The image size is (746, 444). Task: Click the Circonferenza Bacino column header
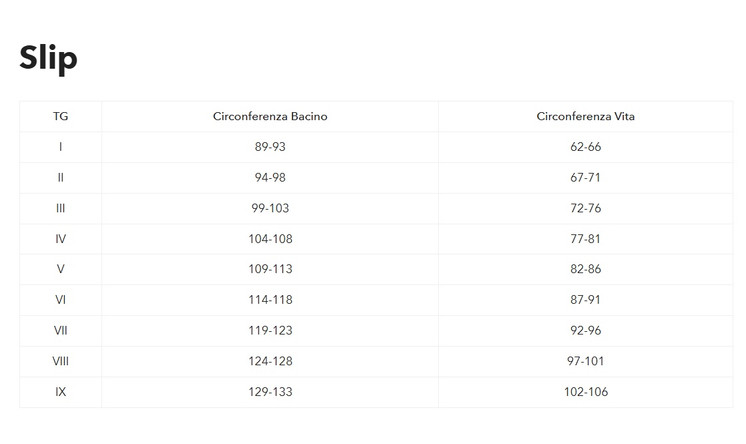coord(270,116)
